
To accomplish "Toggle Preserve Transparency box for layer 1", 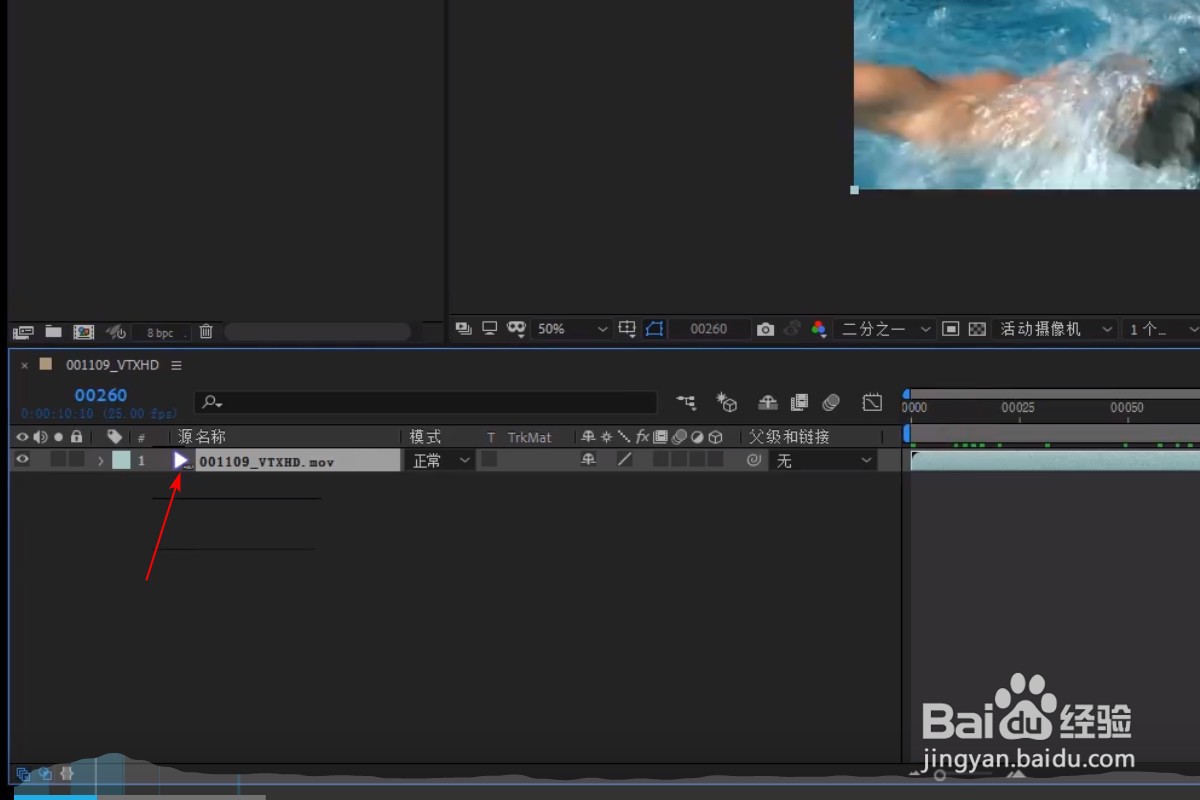I will (489, 459).
